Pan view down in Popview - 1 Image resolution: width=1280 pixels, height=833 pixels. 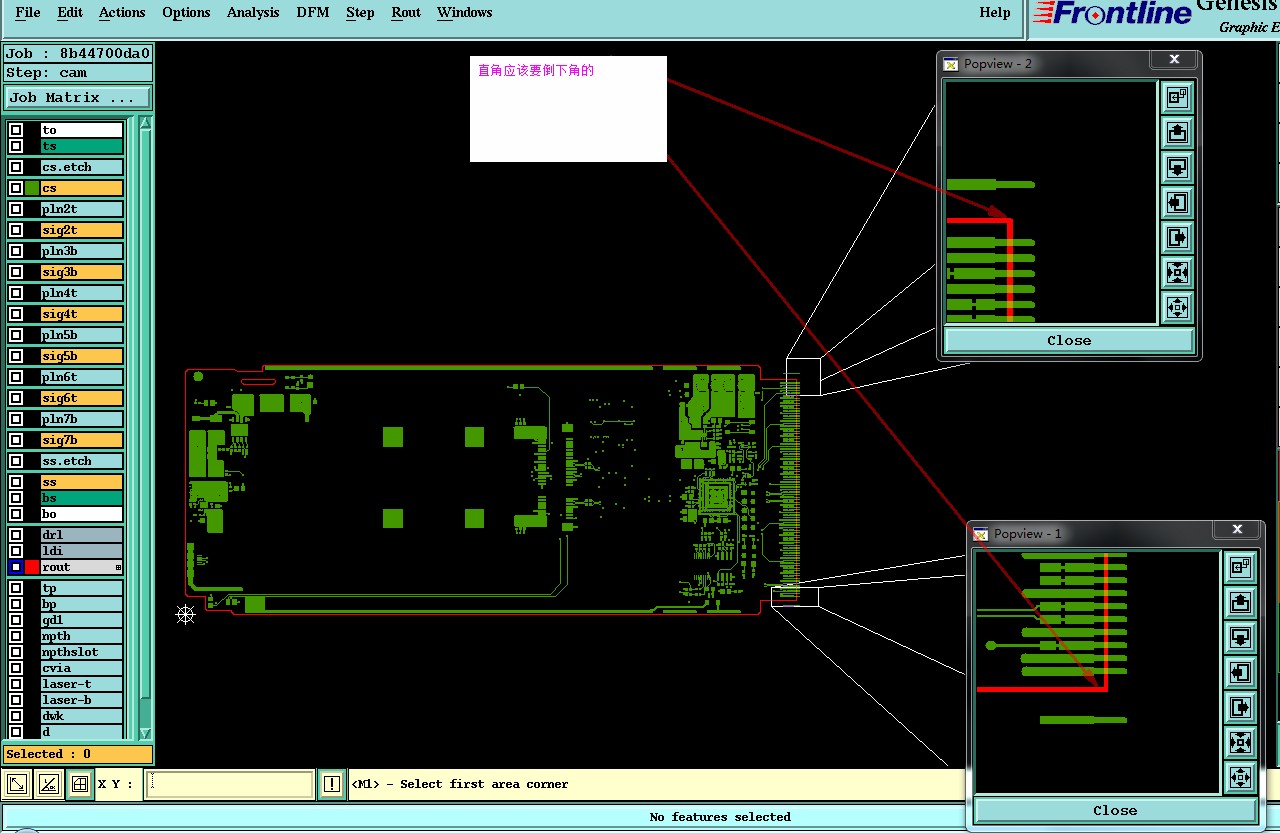pyautogui.click(x=1240, y=637)
